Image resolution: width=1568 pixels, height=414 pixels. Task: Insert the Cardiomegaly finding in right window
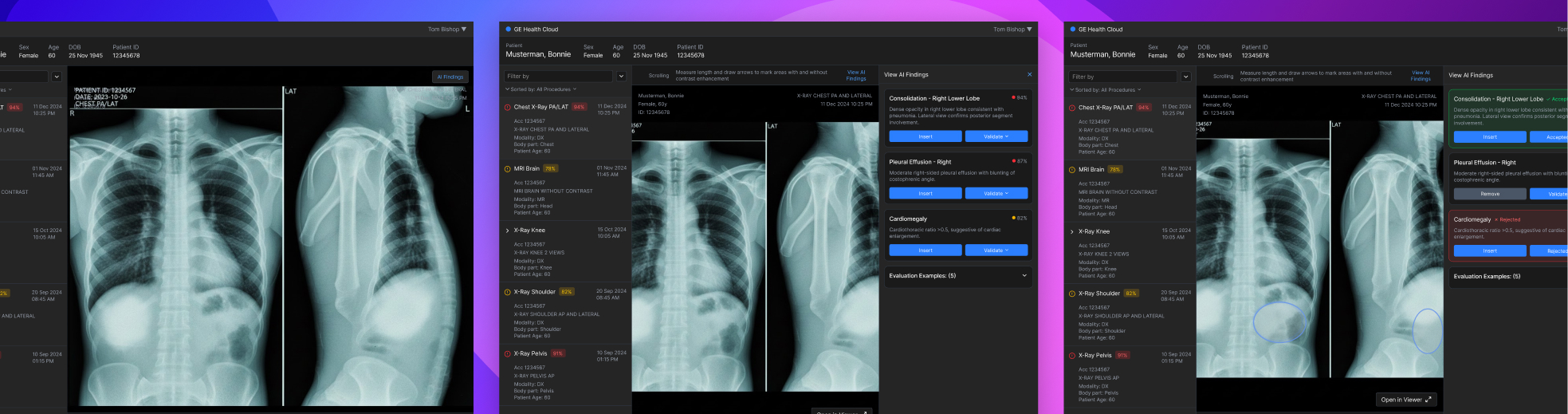click(1489, 250)
